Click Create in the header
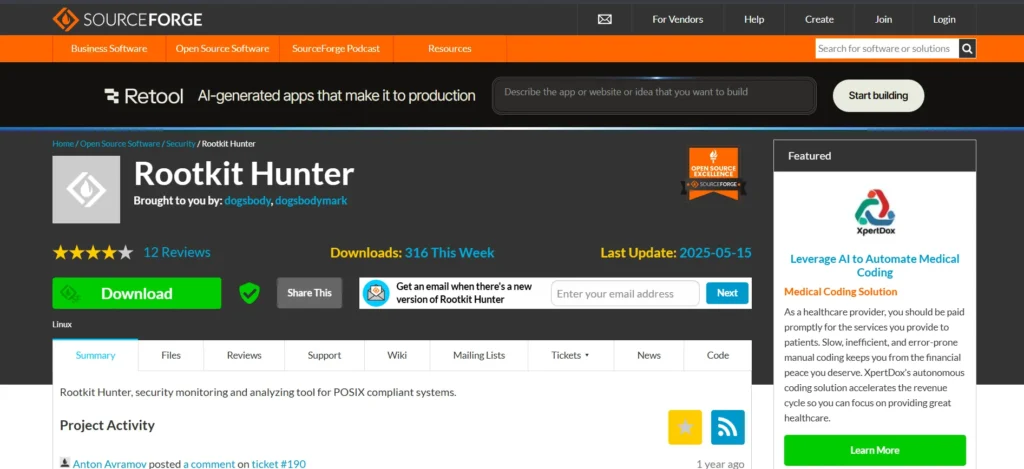 (819, 20)
